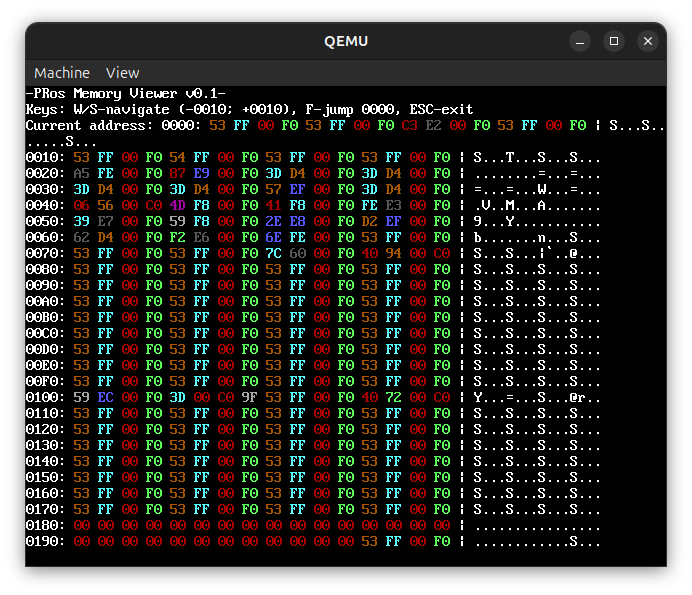The height and width of the screenshot is (595, 692).
Task: Click hex byte A5 in row 0020
Action: click(81, 173)
